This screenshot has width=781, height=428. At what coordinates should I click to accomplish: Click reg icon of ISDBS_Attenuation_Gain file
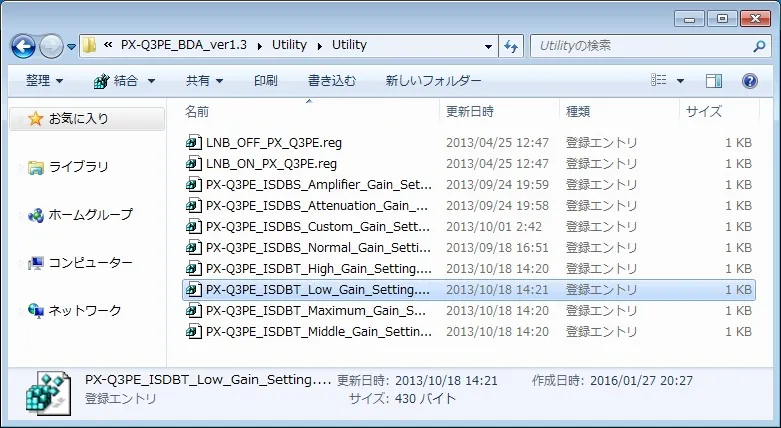click(194, 206)
